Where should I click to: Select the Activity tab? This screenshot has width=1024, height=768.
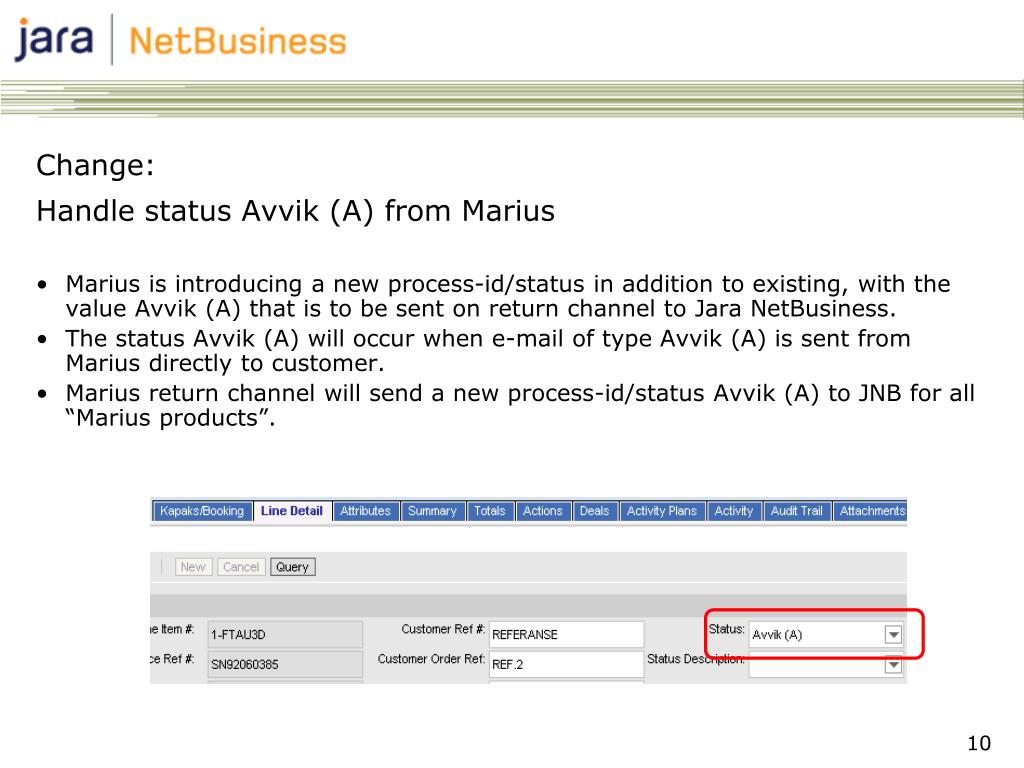(734, 511)
